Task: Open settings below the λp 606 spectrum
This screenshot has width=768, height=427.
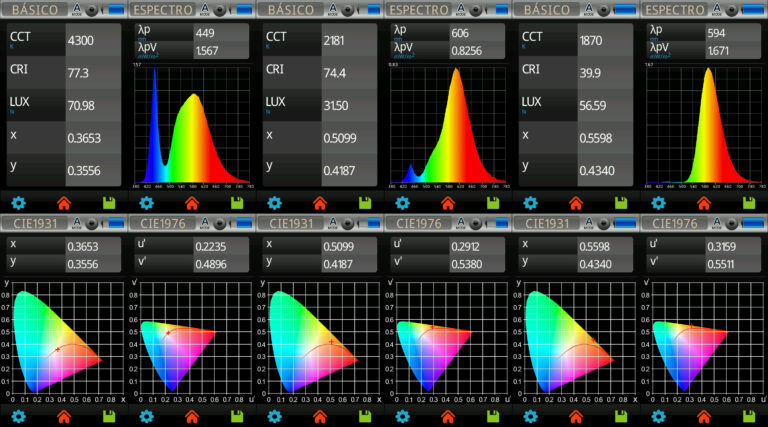Action: point(403,203)
